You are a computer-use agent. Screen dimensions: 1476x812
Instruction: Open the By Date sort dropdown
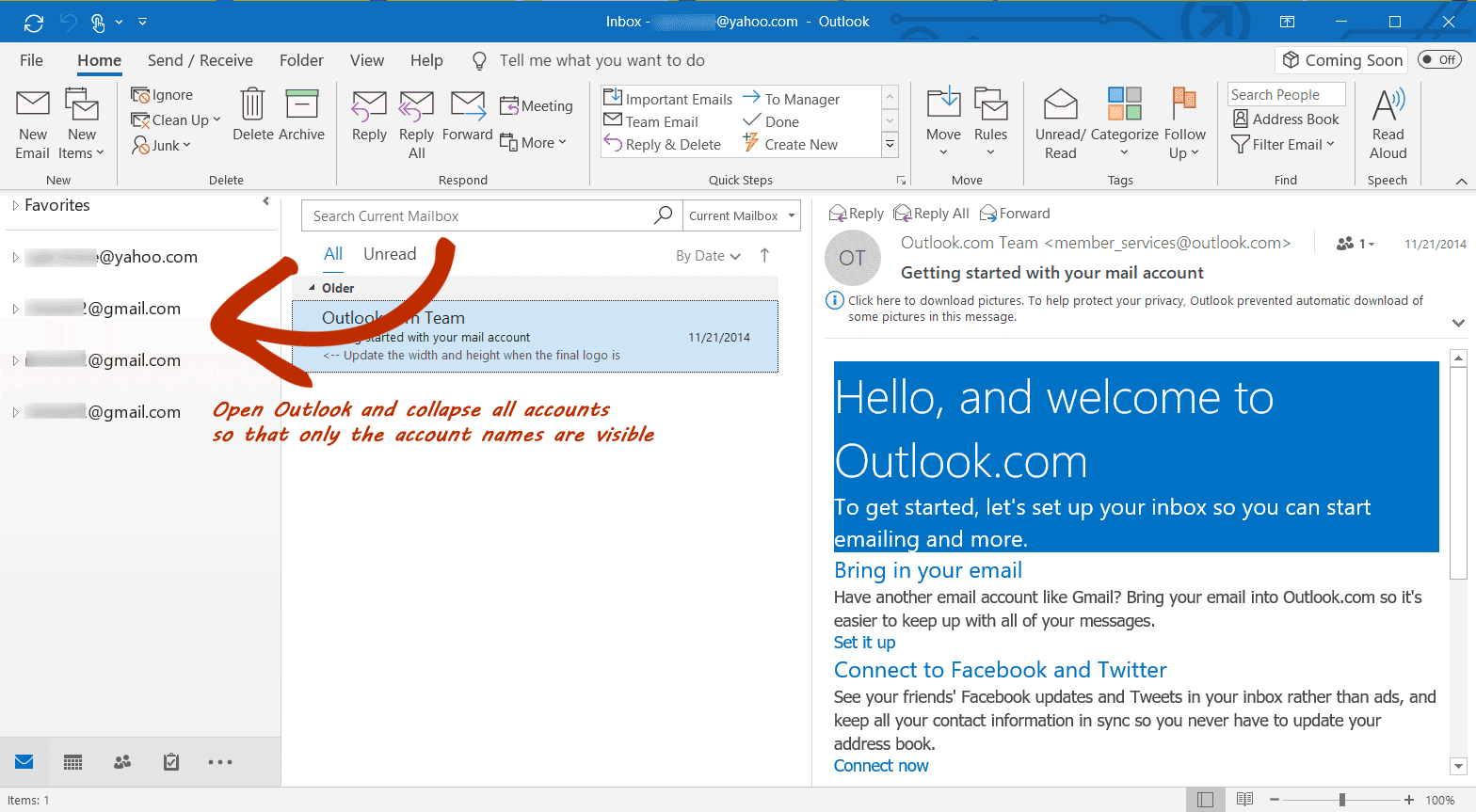708,256
